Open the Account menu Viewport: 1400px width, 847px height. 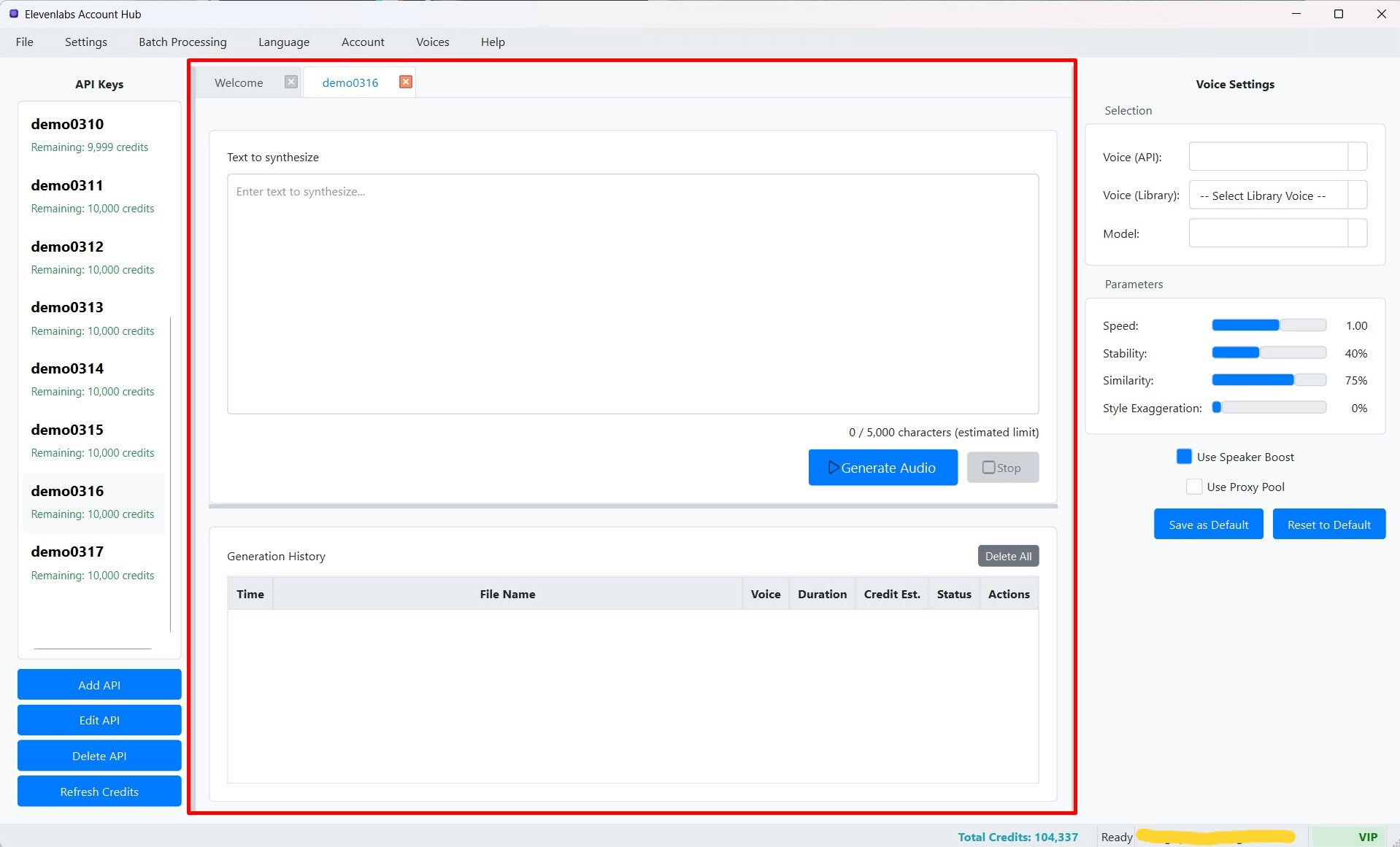coord(363,42)
